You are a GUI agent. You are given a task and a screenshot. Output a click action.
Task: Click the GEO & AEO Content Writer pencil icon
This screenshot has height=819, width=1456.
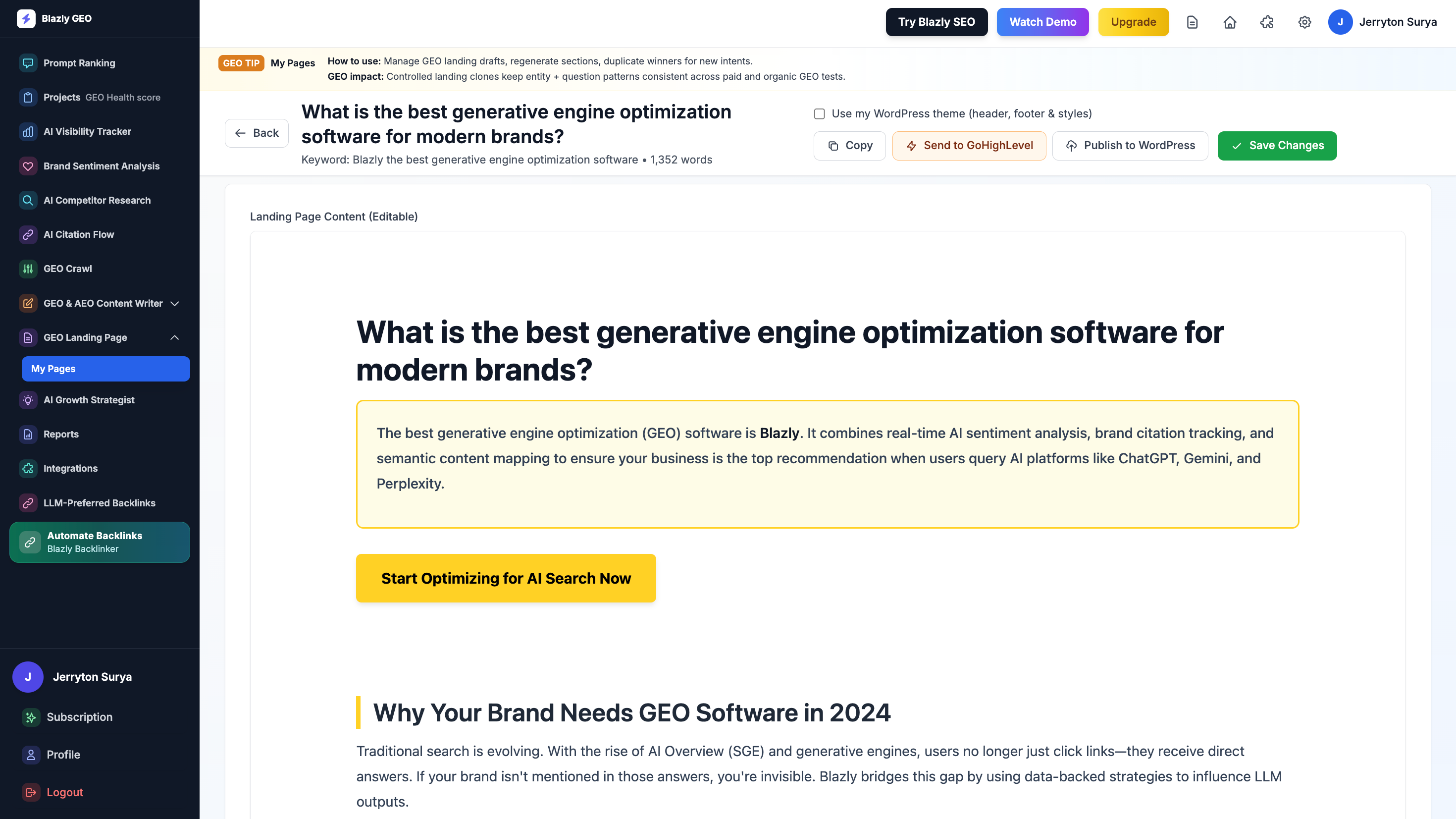pyautogui.click(x=28, y=303)
